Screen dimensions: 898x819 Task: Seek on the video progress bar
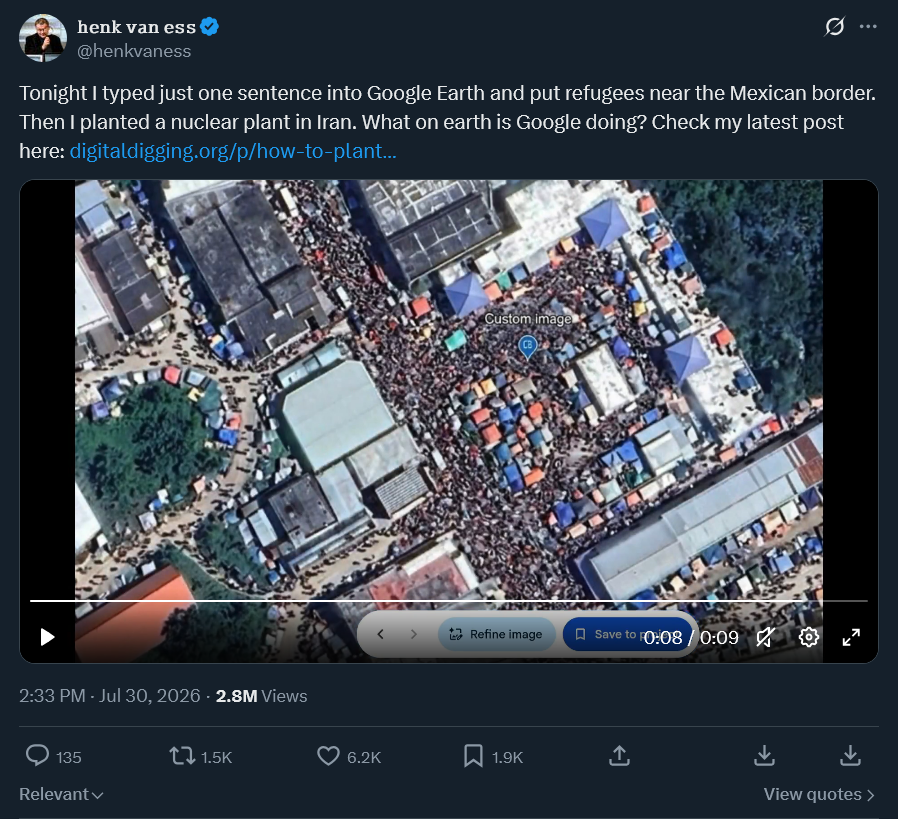click(x=448, y=601)
